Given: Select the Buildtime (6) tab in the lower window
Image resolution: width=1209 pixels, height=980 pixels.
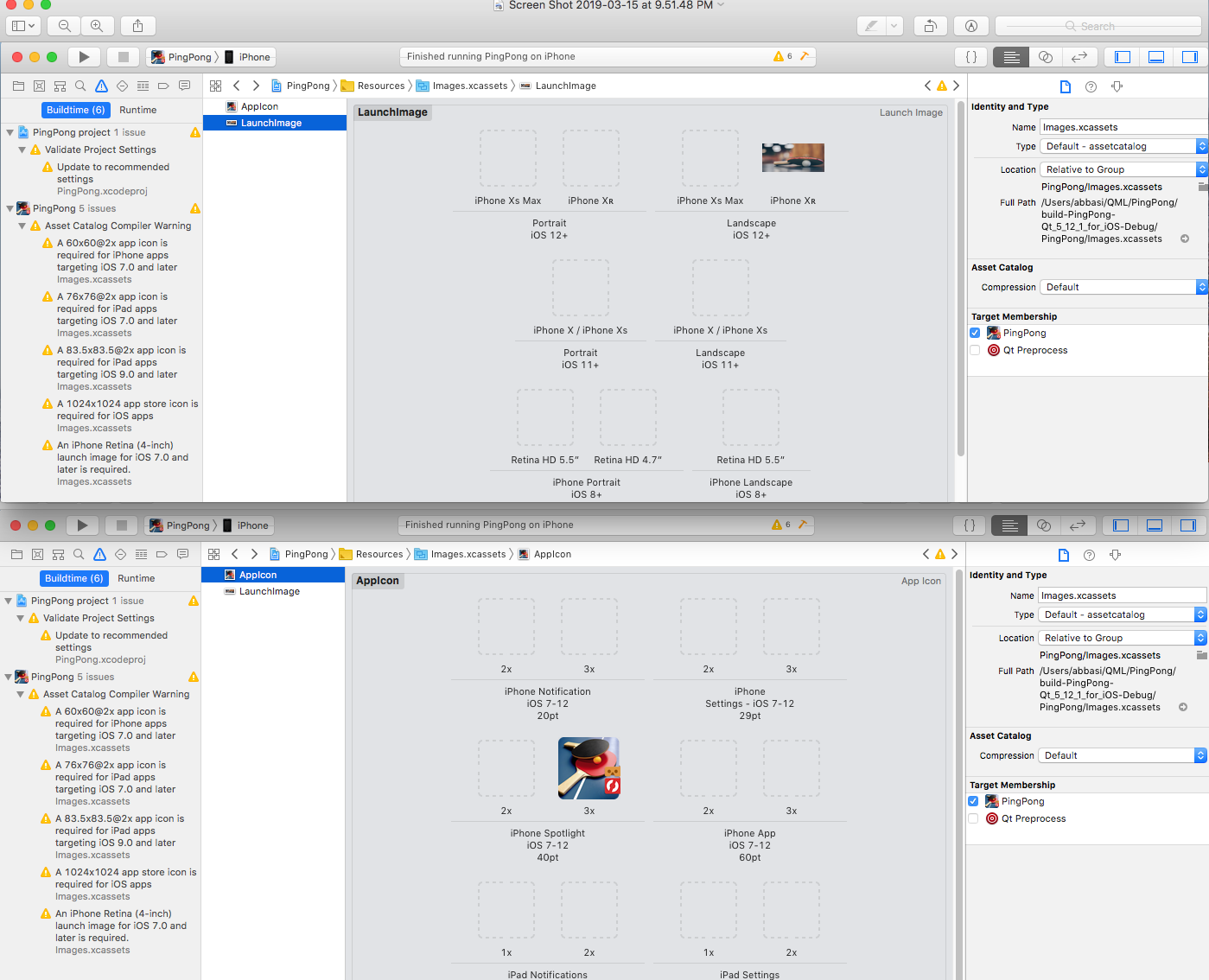Looking at the screenshot, I should [x=74, y=578].
